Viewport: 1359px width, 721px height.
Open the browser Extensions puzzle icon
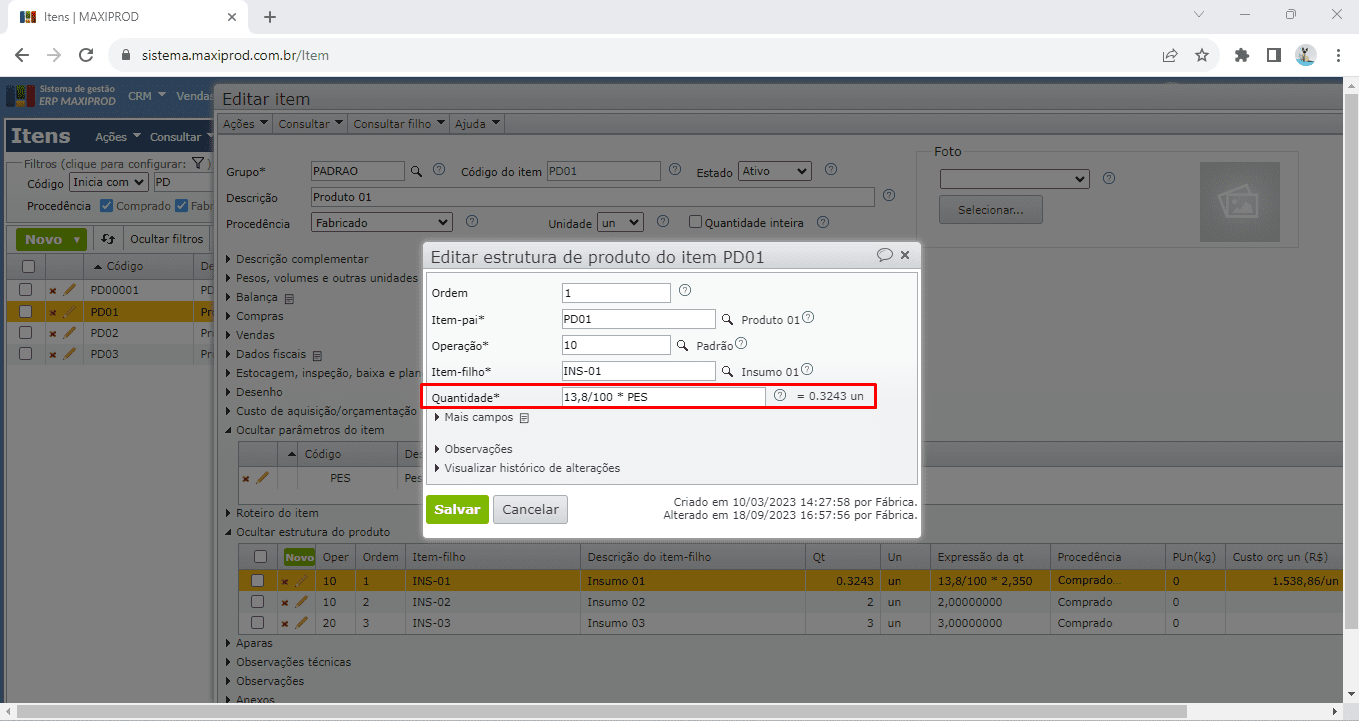[x=1242, y=55]
